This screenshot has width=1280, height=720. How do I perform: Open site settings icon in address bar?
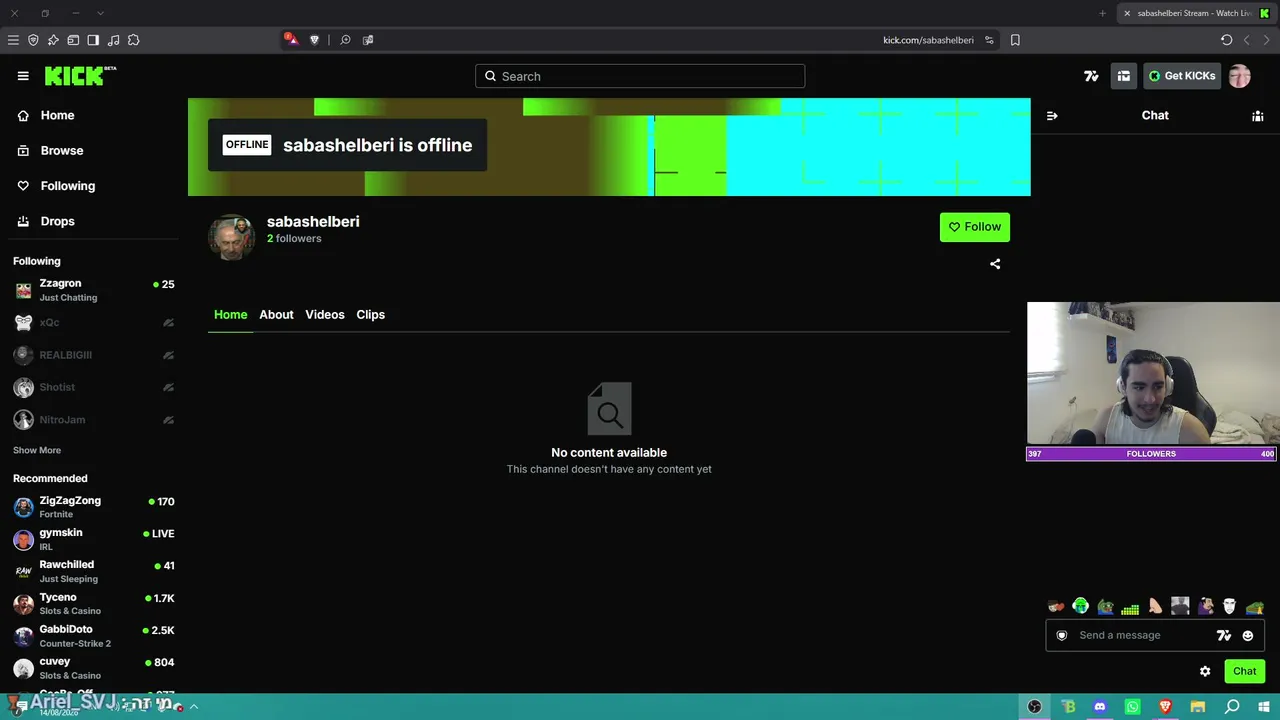point(989,40)
